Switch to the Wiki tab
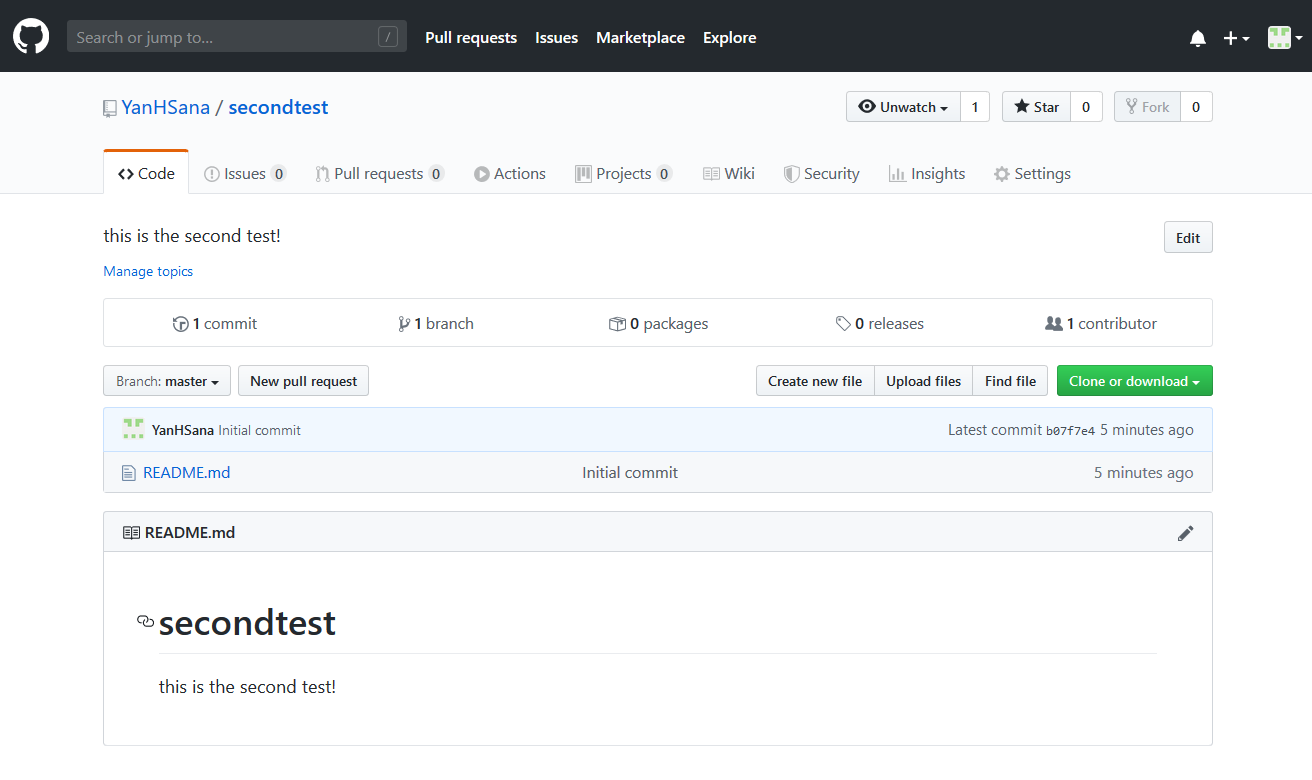 (728, 173)
